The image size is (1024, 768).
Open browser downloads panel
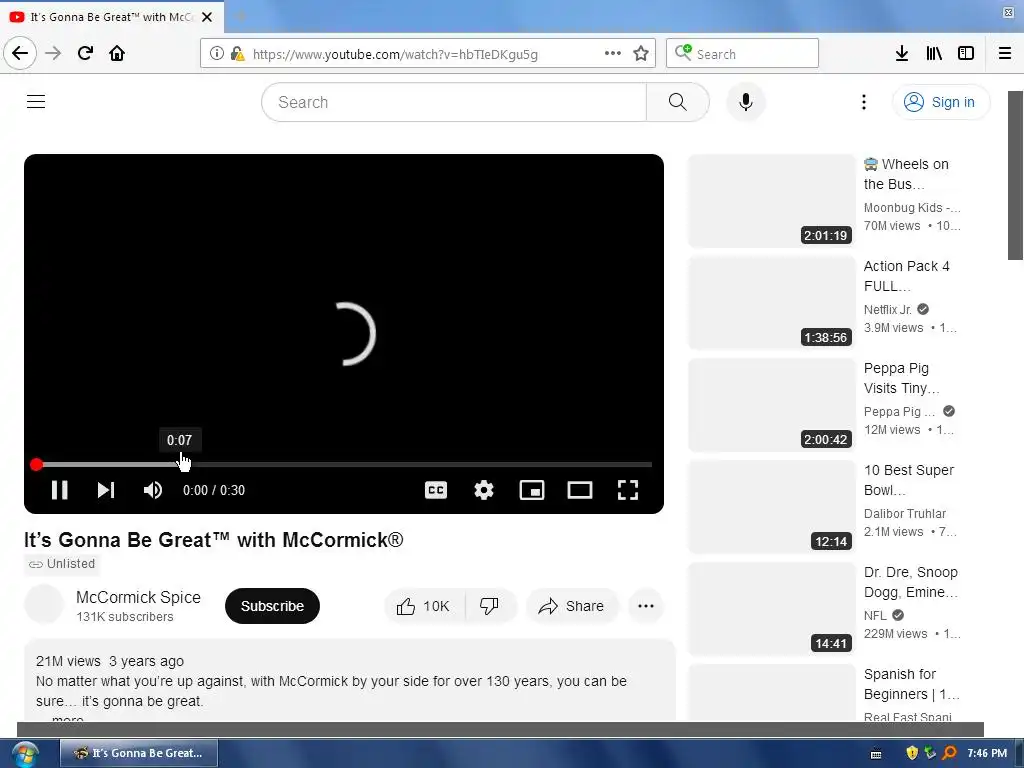[x=902, y=54]
